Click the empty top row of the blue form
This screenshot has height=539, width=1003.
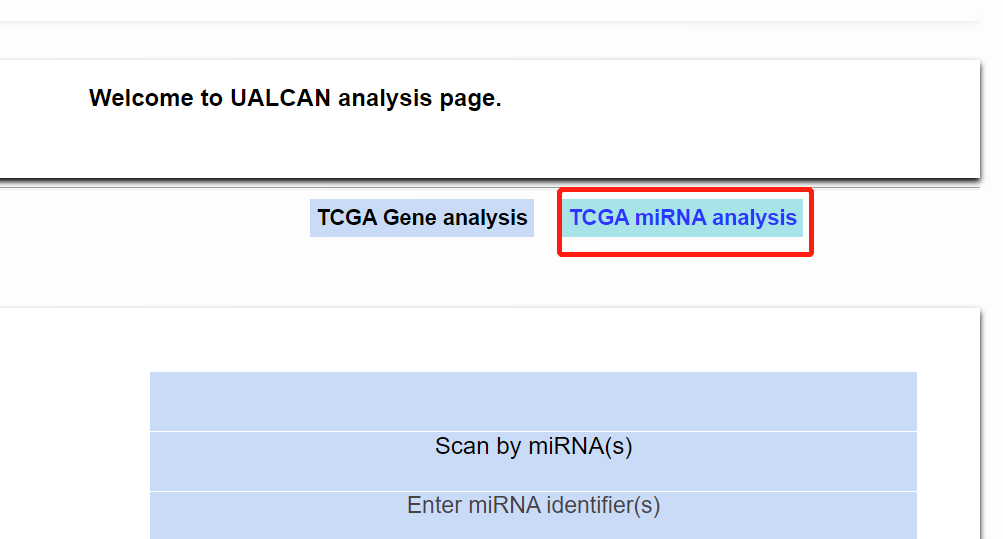(x=533, y=401)
